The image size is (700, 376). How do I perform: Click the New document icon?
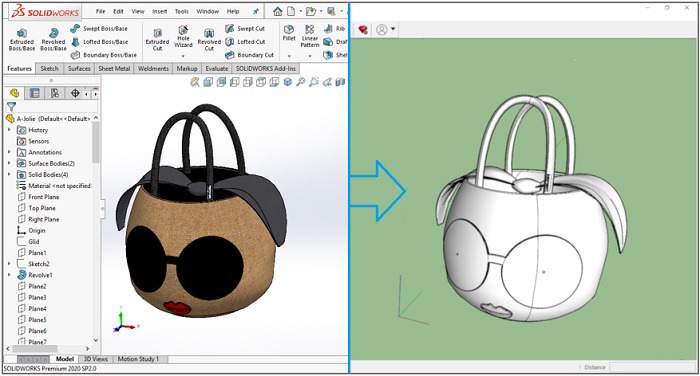click(290, 11)
